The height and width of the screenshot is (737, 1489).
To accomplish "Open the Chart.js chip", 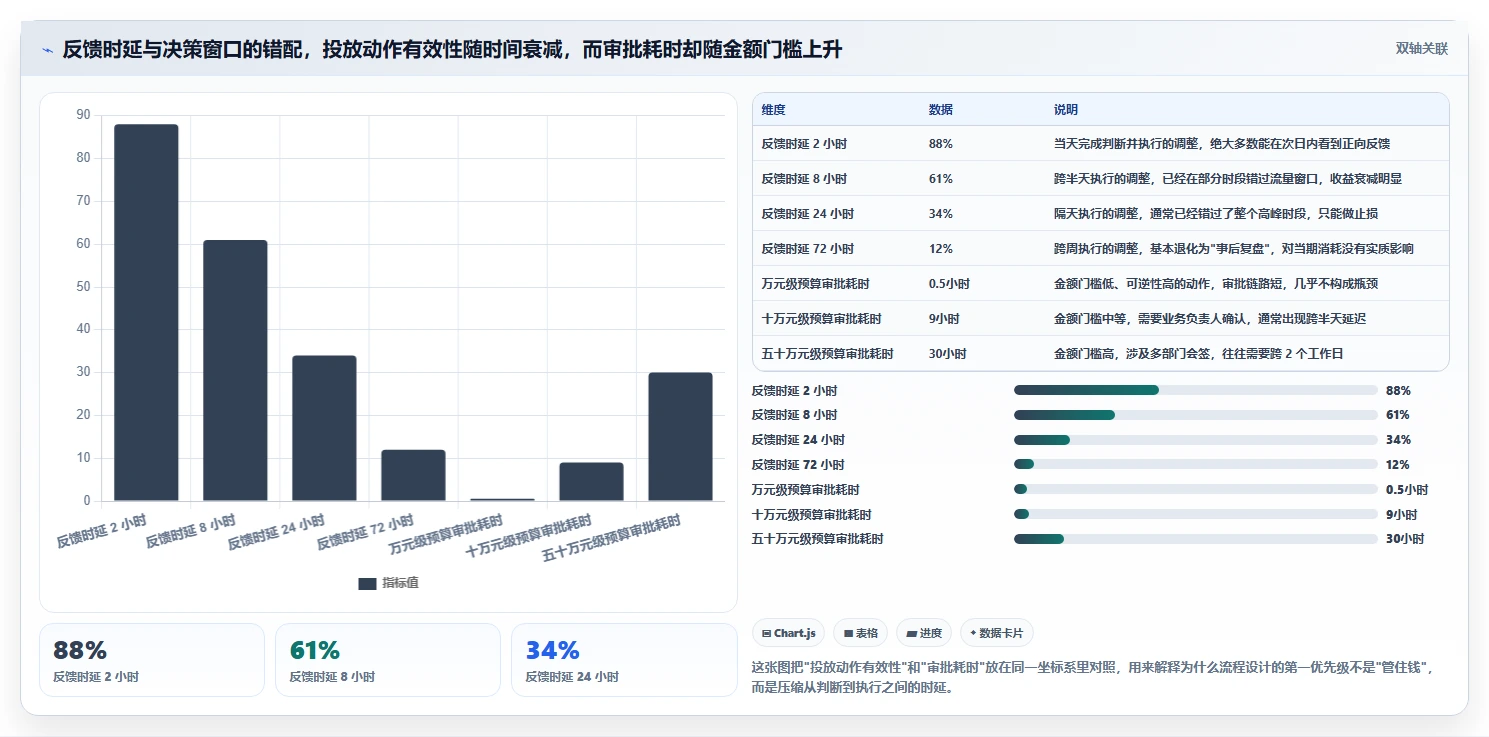I will point(788,633).
